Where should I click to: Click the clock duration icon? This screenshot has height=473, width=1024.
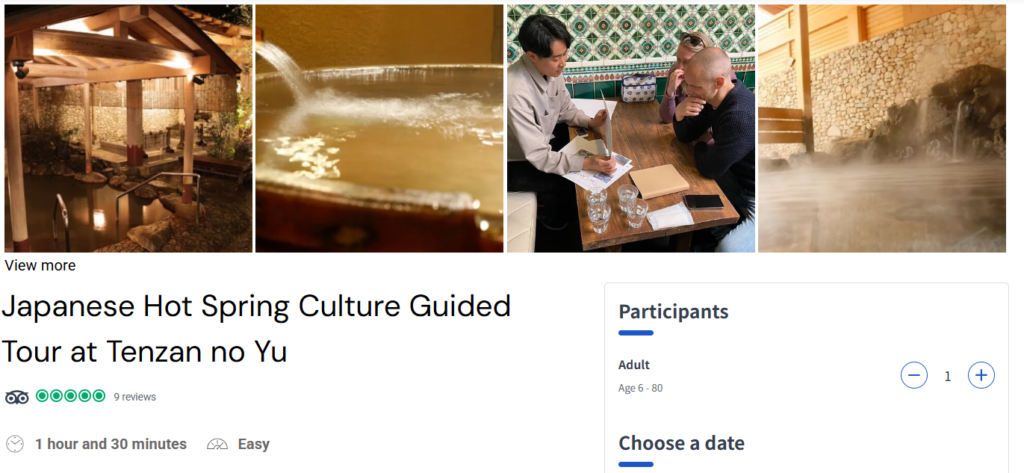(x=15, y=444)
